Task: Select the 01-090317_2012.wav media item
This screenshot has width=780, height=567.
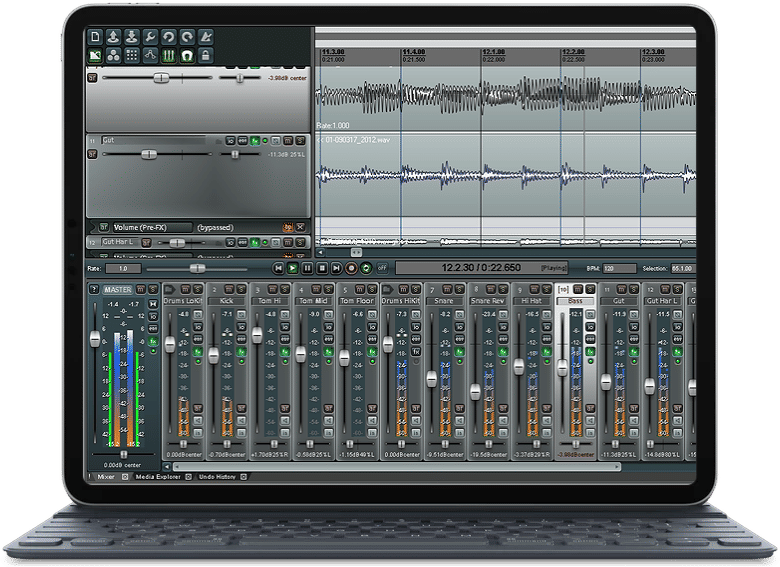Action: (x=505, y=174)
